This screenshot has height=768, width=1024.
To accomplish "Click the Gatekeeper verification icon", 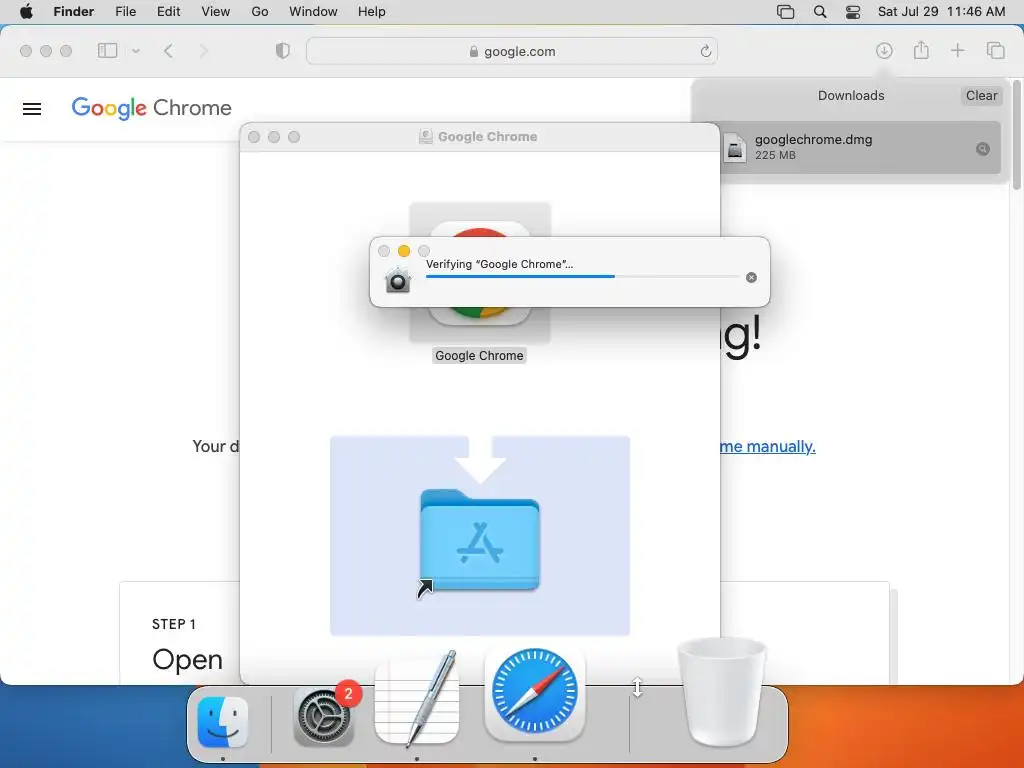I will pyautogui.click(x=397, y=280).
